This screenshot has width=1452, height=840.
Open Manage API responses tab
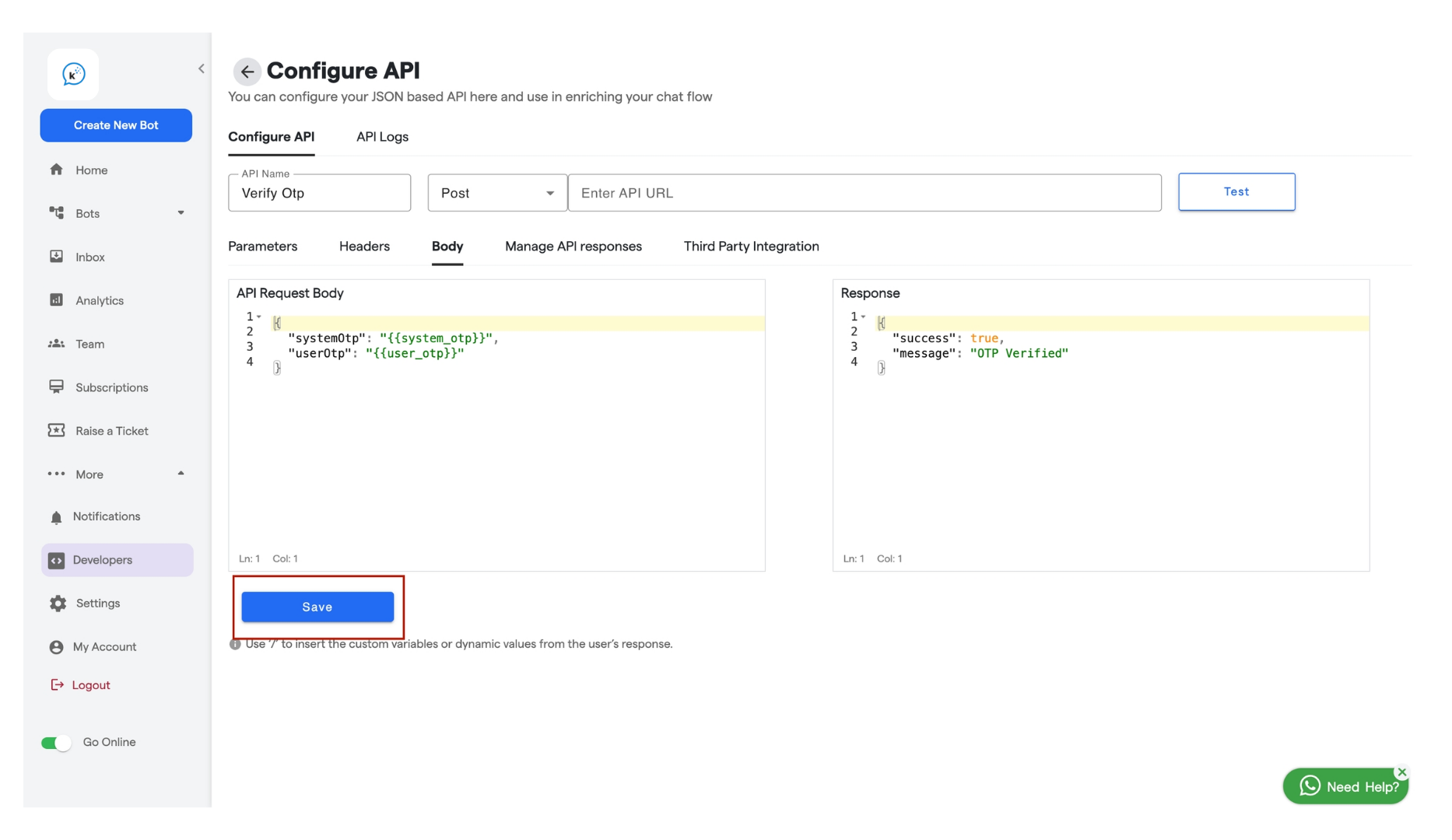click(573, 247)
